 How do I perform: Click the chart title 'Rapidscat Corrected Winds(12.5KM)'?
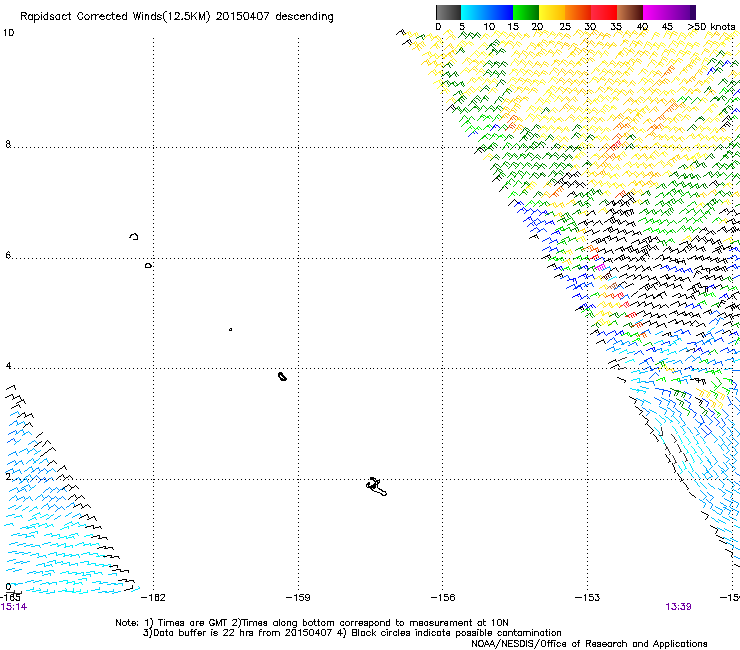[115, 17]
